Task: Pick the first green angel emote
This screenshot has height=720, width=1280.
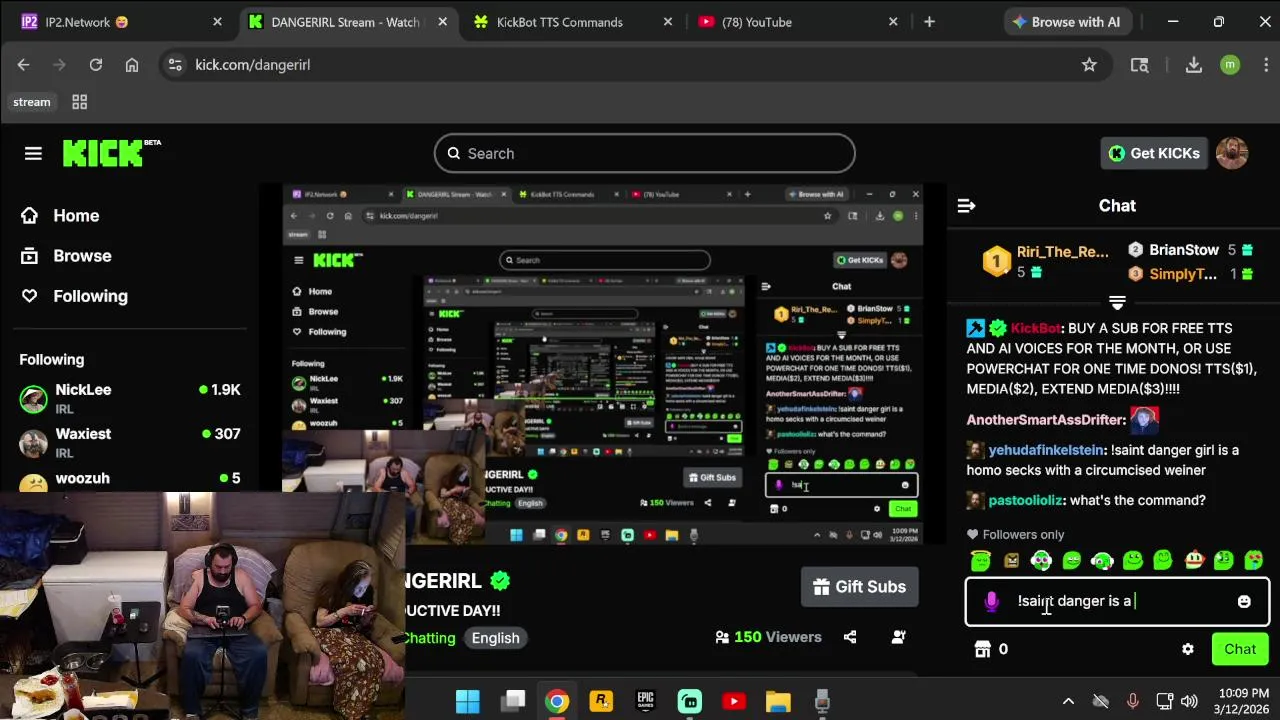Action: 981,561
